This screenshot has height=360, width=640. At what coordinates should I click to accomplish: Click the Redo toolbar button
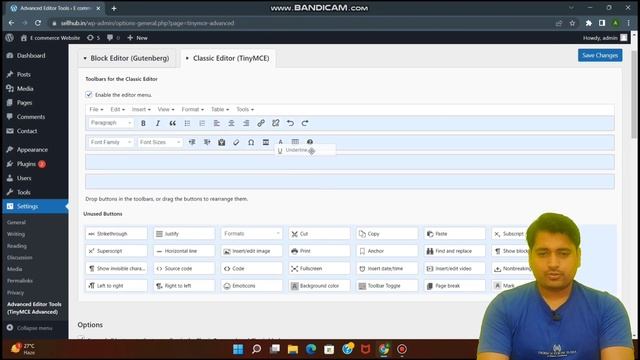tap(305, 123)
